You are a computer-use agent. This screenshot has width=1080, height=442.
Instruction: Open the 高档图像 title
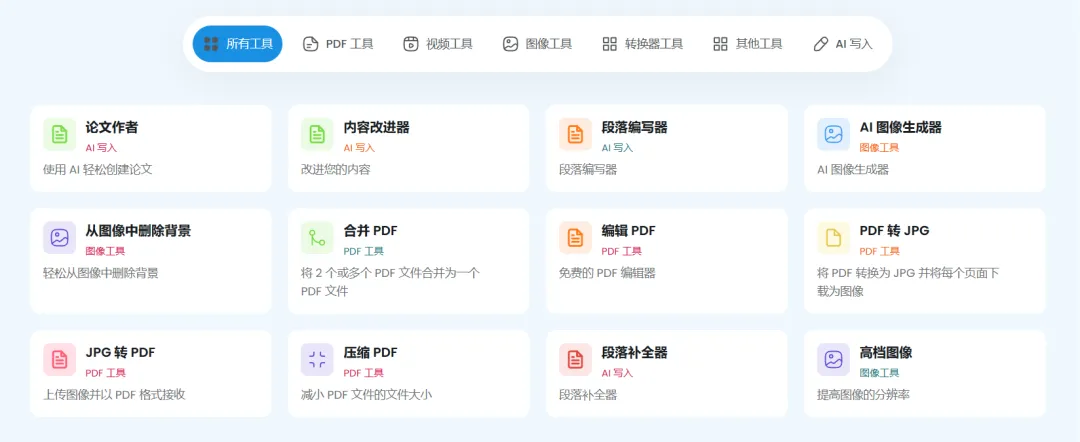[x=886, y=352]
